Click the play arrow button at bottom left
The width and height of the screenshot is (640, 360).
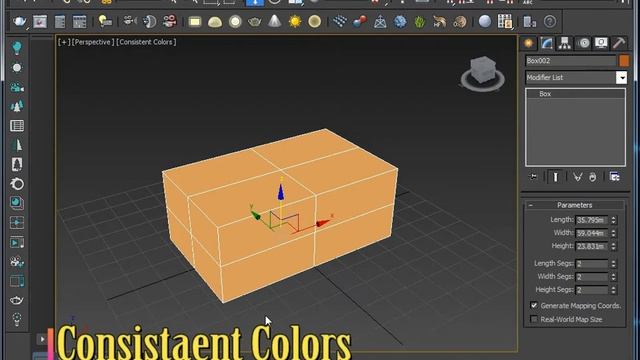coord(42,339)
